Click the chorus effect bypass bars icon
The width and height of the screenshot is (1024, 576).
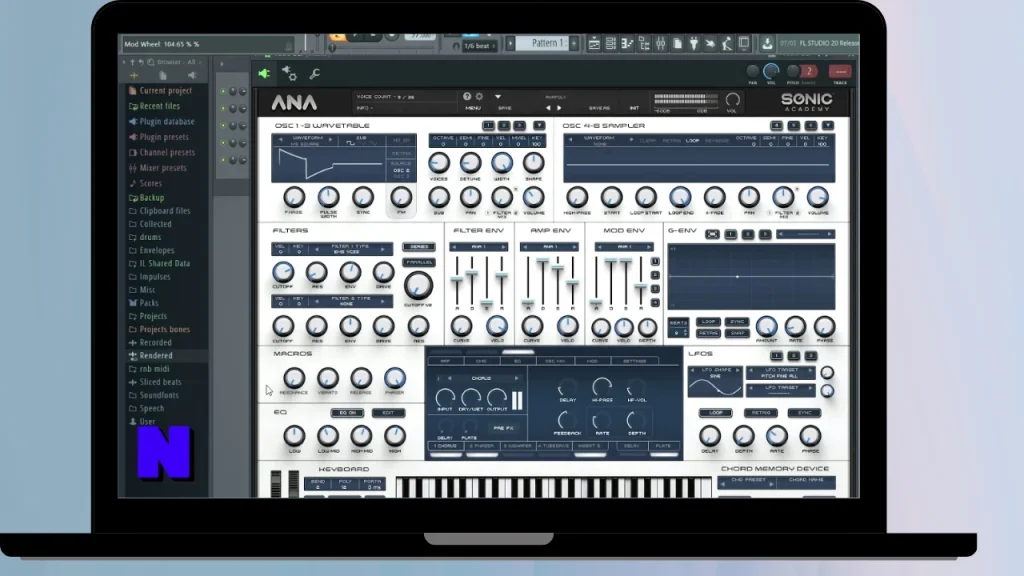(517, 400)
